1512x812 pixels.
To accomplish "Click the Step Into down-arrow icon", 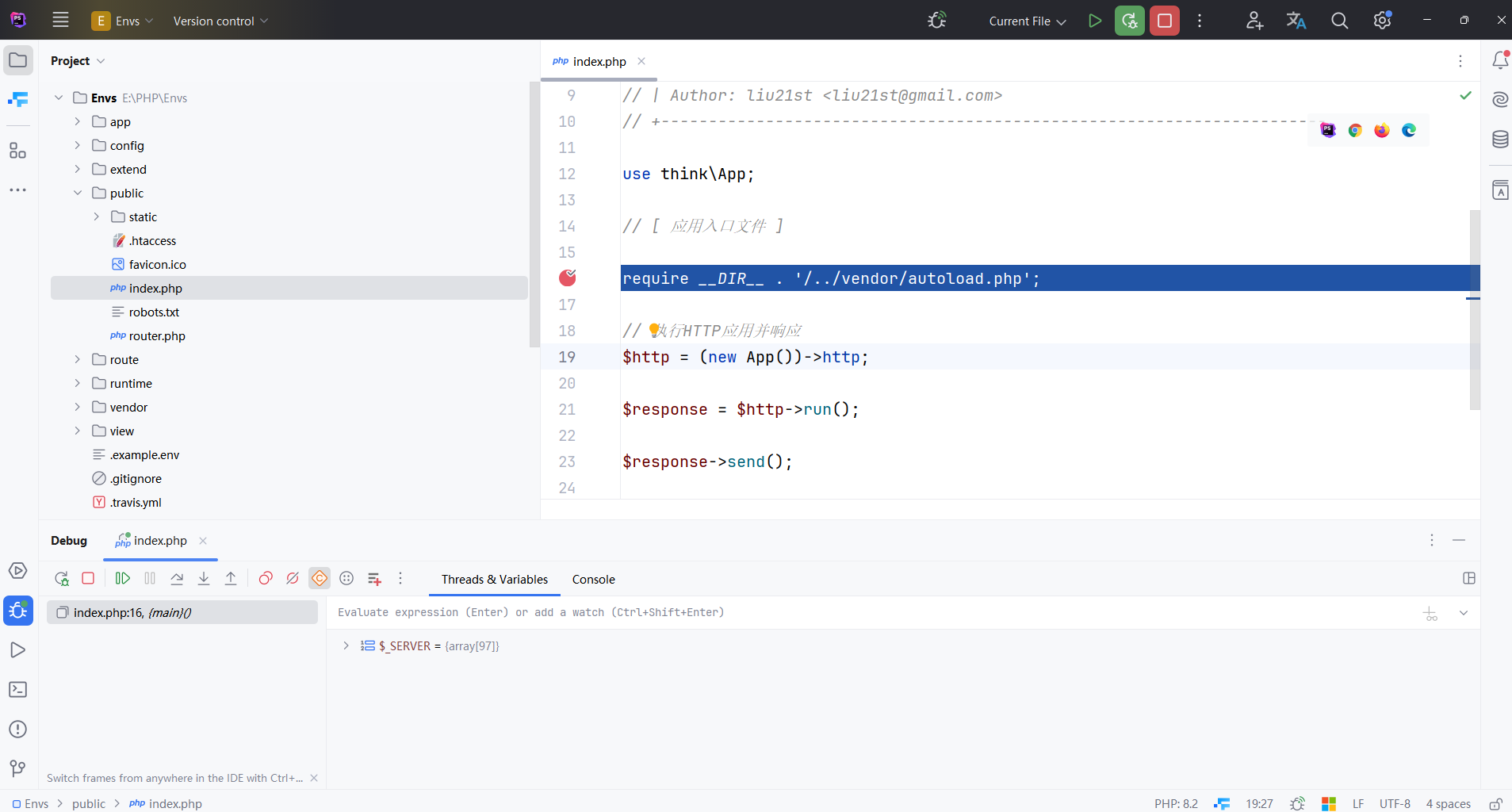I will [204, 579].
